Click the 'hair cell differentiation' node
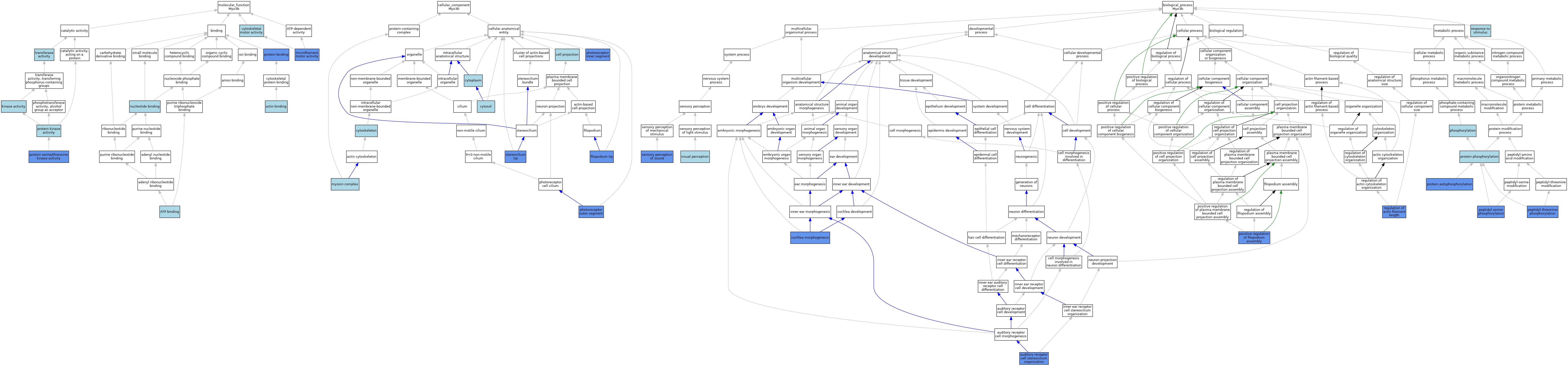 tap(986, 238)
